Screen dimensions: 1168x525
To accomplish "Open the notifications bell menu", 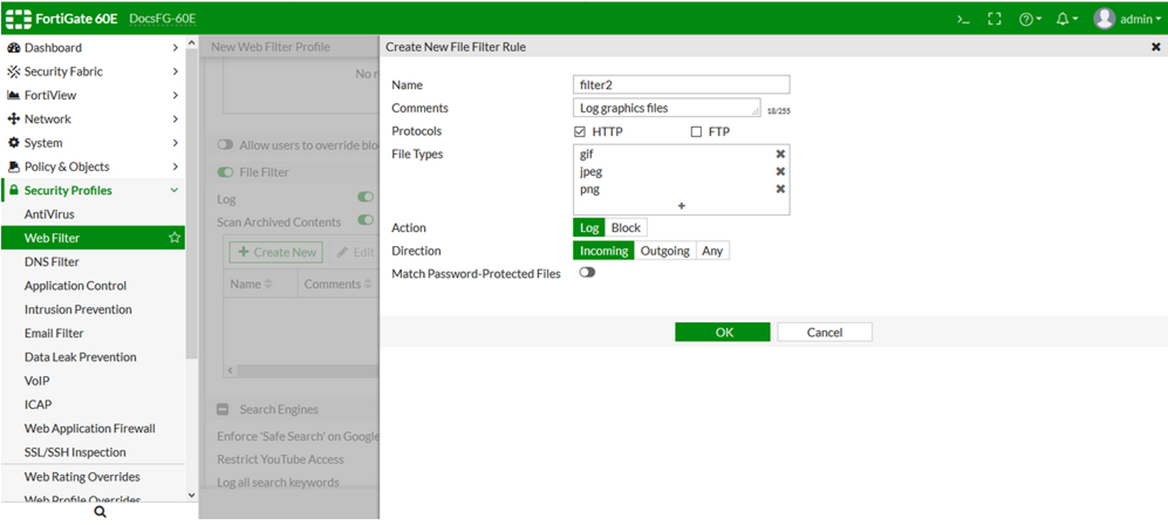I will click(x=1067, y=19).
